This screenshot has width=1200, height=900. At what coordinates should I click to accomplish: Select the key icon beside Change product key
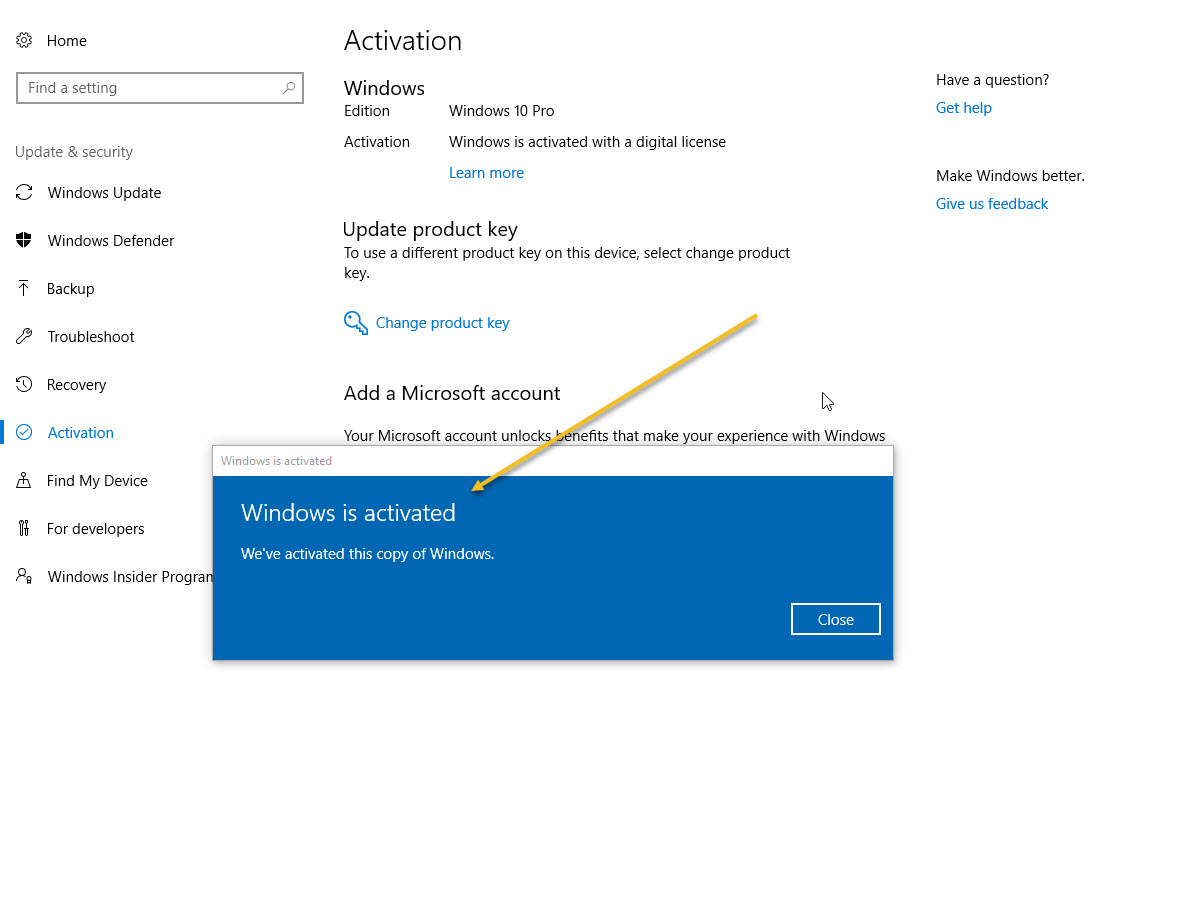point(355,322)
